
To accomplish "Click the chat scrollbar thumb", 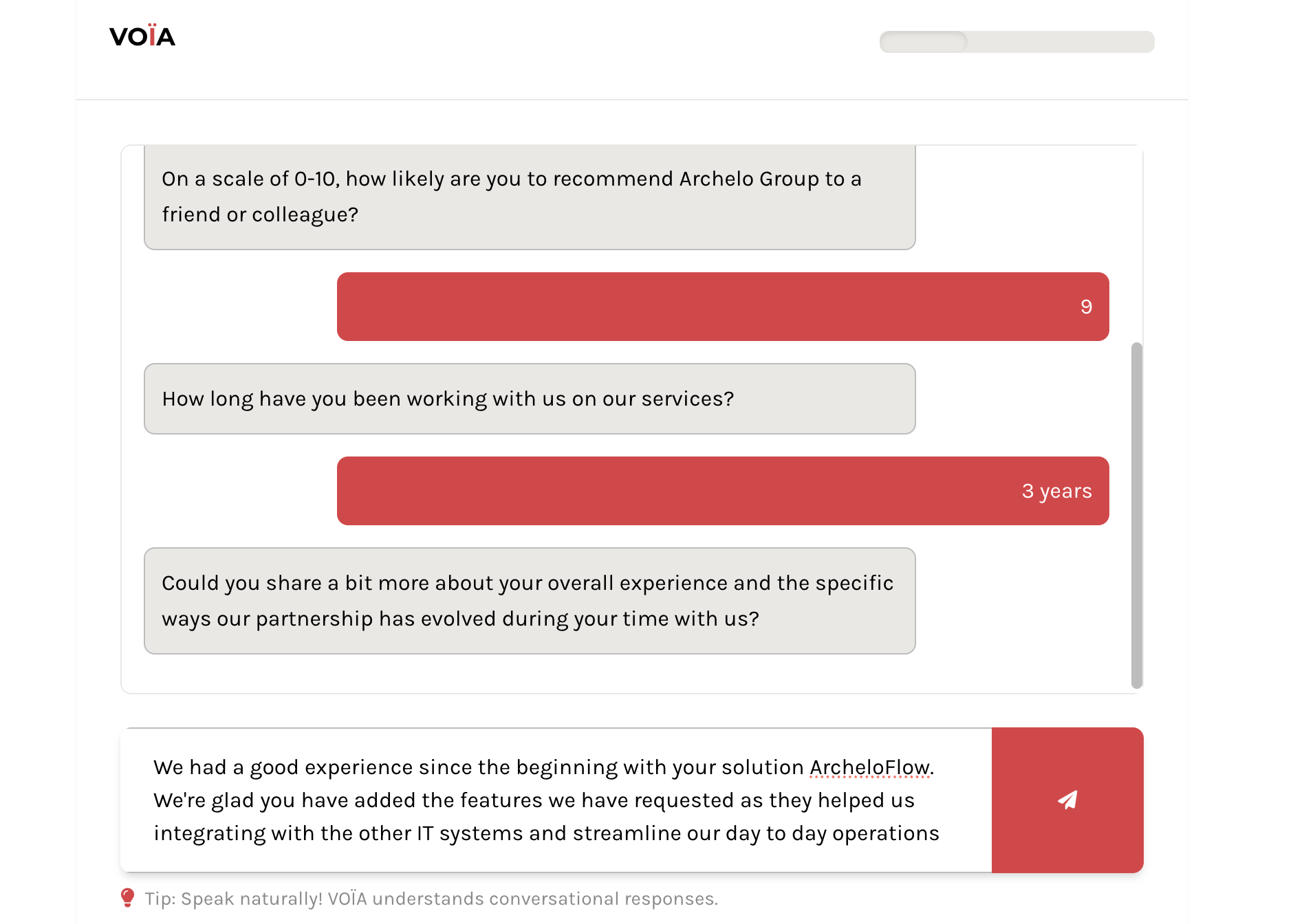I will (x=1136, y=516).
